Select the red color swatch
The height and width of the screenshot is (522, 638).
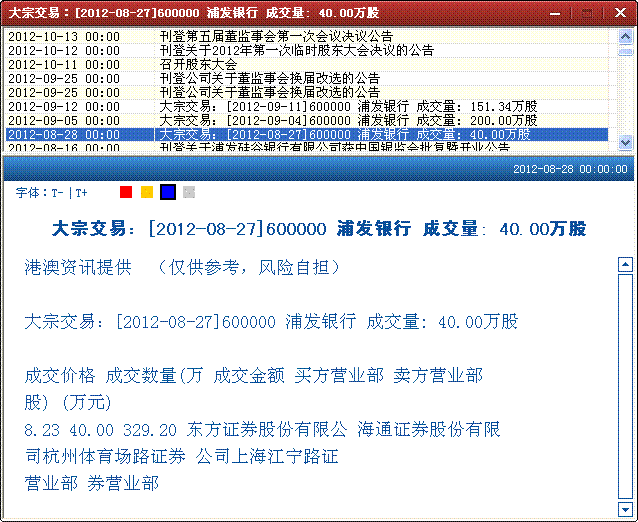click(126, 192)
